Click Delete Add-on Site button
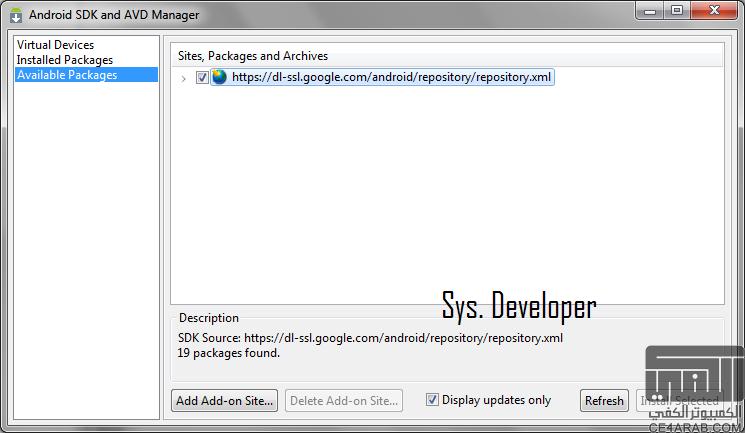 coord(344,401)
